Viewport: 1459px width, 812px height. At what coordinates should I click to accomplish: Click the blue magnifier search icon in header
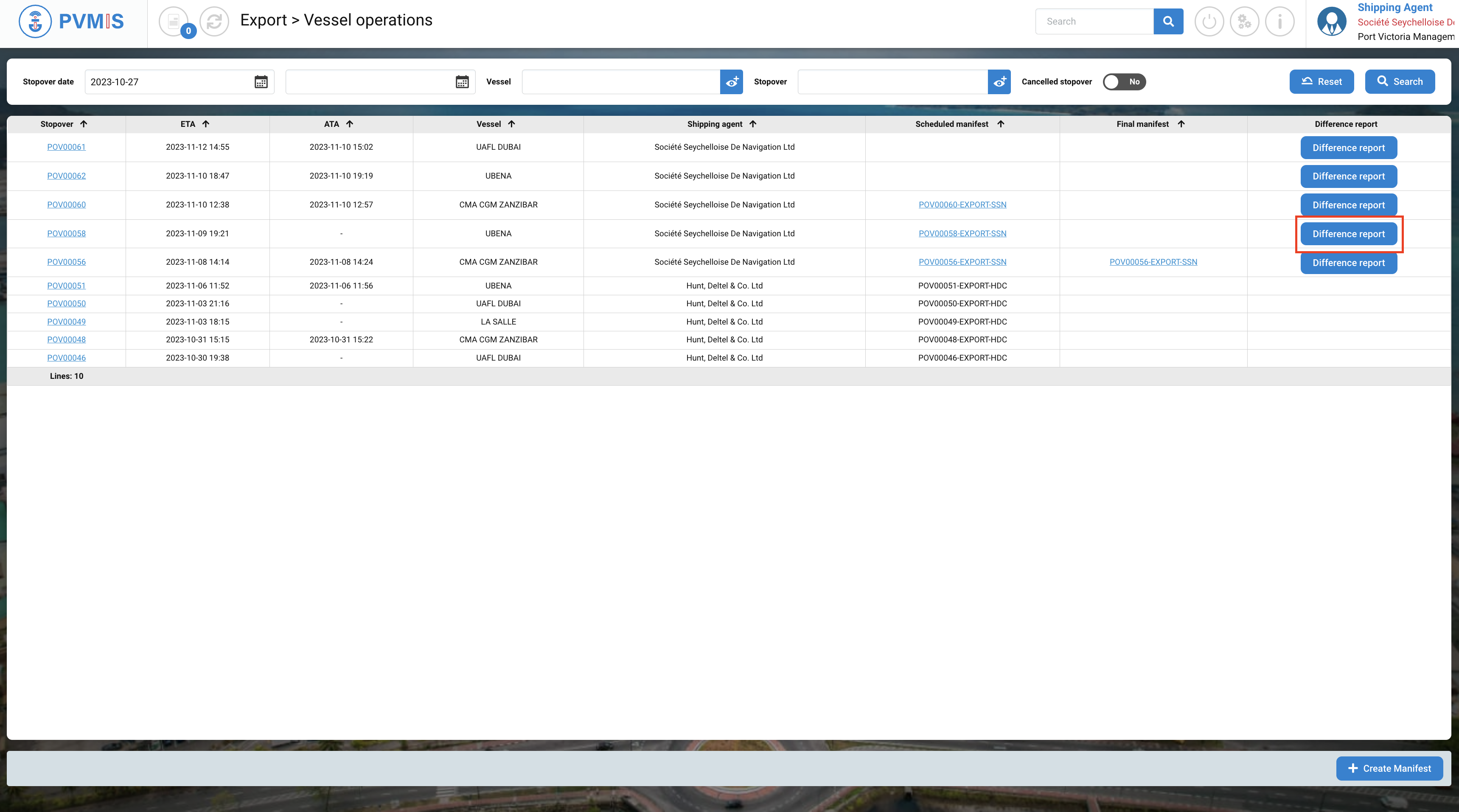point(1168,22)
